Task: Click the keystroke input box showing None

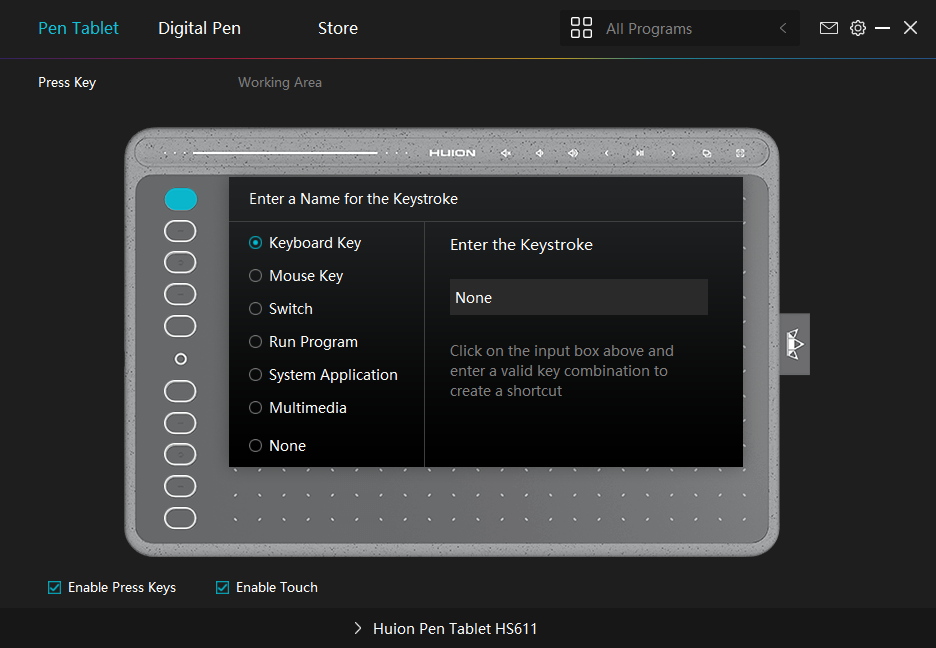Action: [x=578, y=297]
